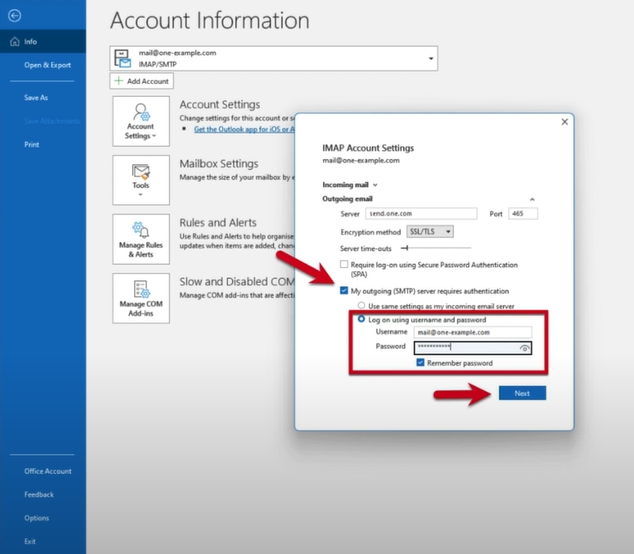Enable Require log-on using SPA checkbox
The width and height of the screenshot is (634, 554).
coord(344,264)
